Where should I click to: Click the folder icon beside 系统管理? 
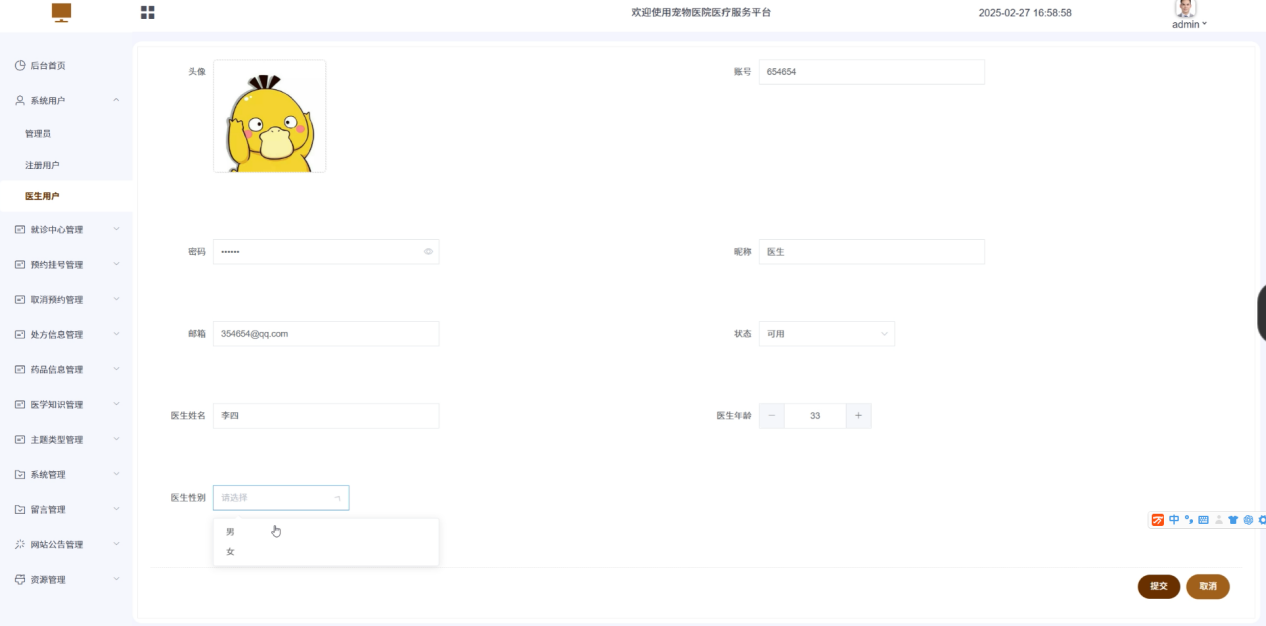tap(20, 475)
